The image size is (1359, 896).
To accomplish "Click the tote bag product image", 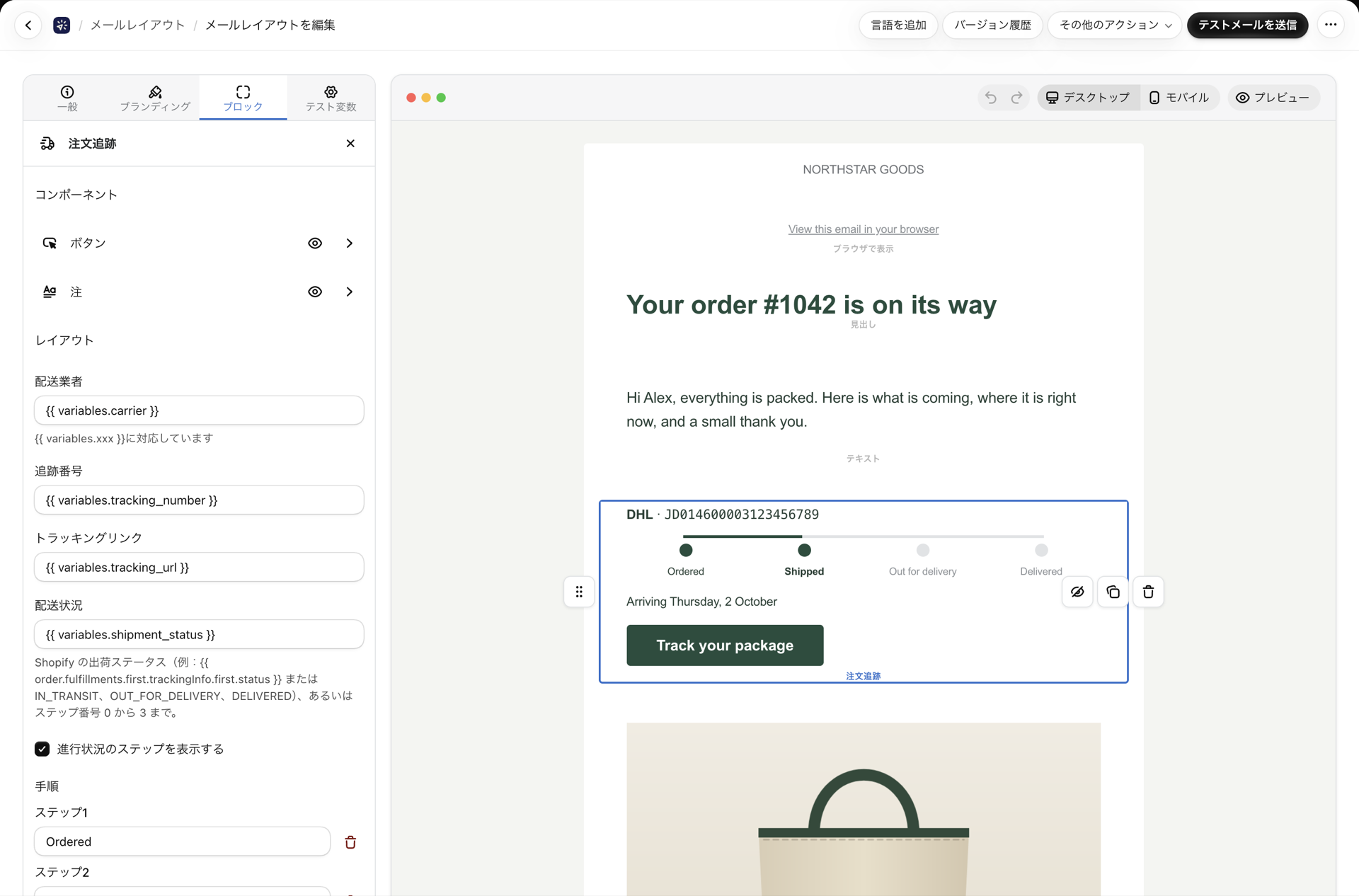I will pos(864,809).
